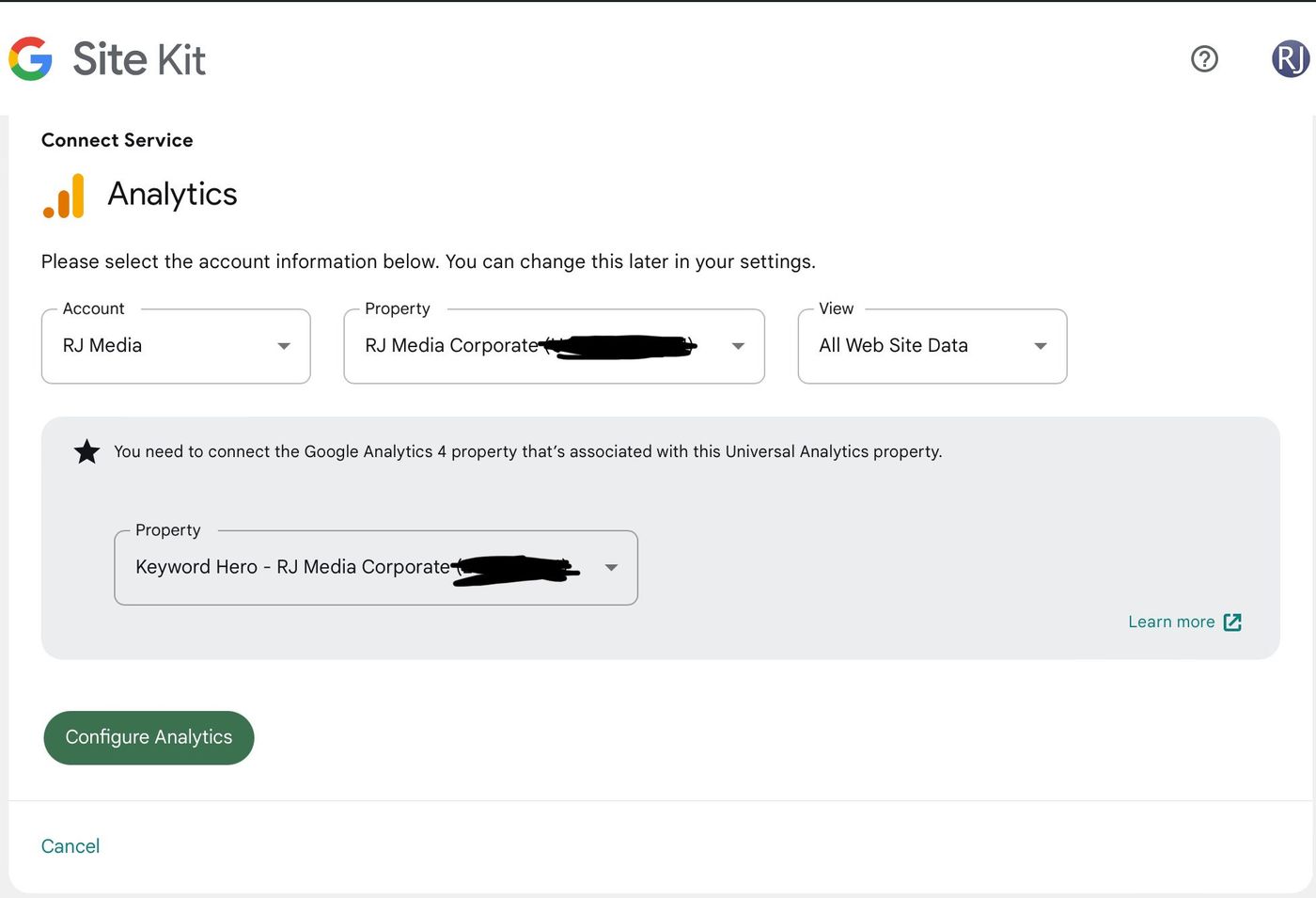Click the Analytics bar chart icon
Viewport: 1316px width, 898px height.
pos(64,196)
